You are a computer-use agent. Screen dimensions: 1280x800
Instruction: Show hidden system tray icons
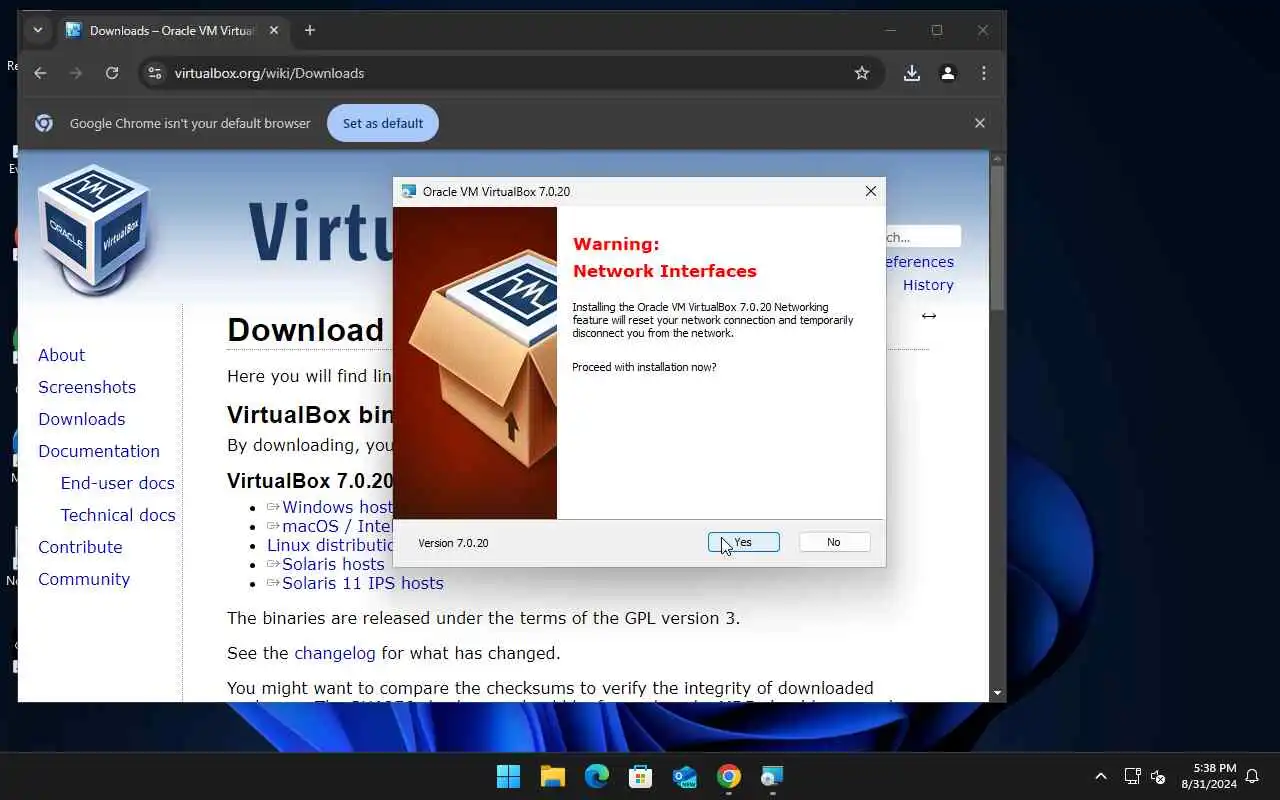click(x=1101, y=776)
